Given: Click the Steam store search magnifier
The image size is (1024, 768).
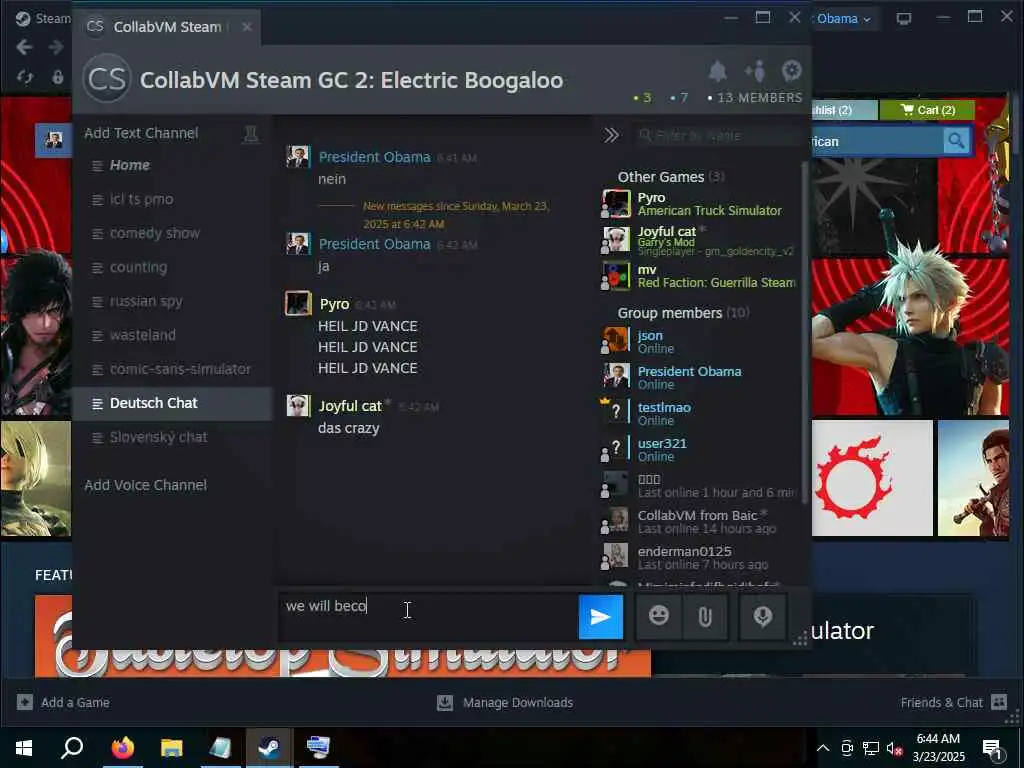Looking at the screenshot, I should coord(956,140).
